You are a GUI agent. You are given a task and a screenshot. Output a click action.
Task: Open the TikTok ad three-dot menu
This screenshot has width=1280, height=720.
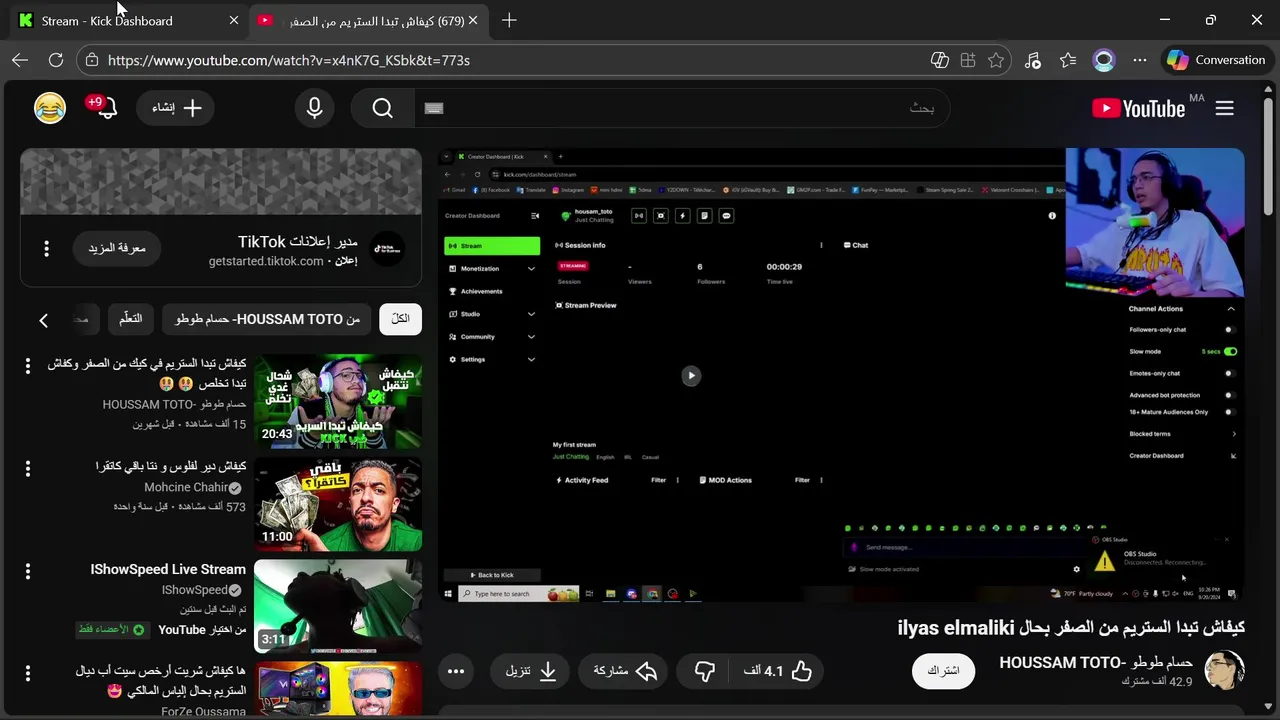point(46,248)
